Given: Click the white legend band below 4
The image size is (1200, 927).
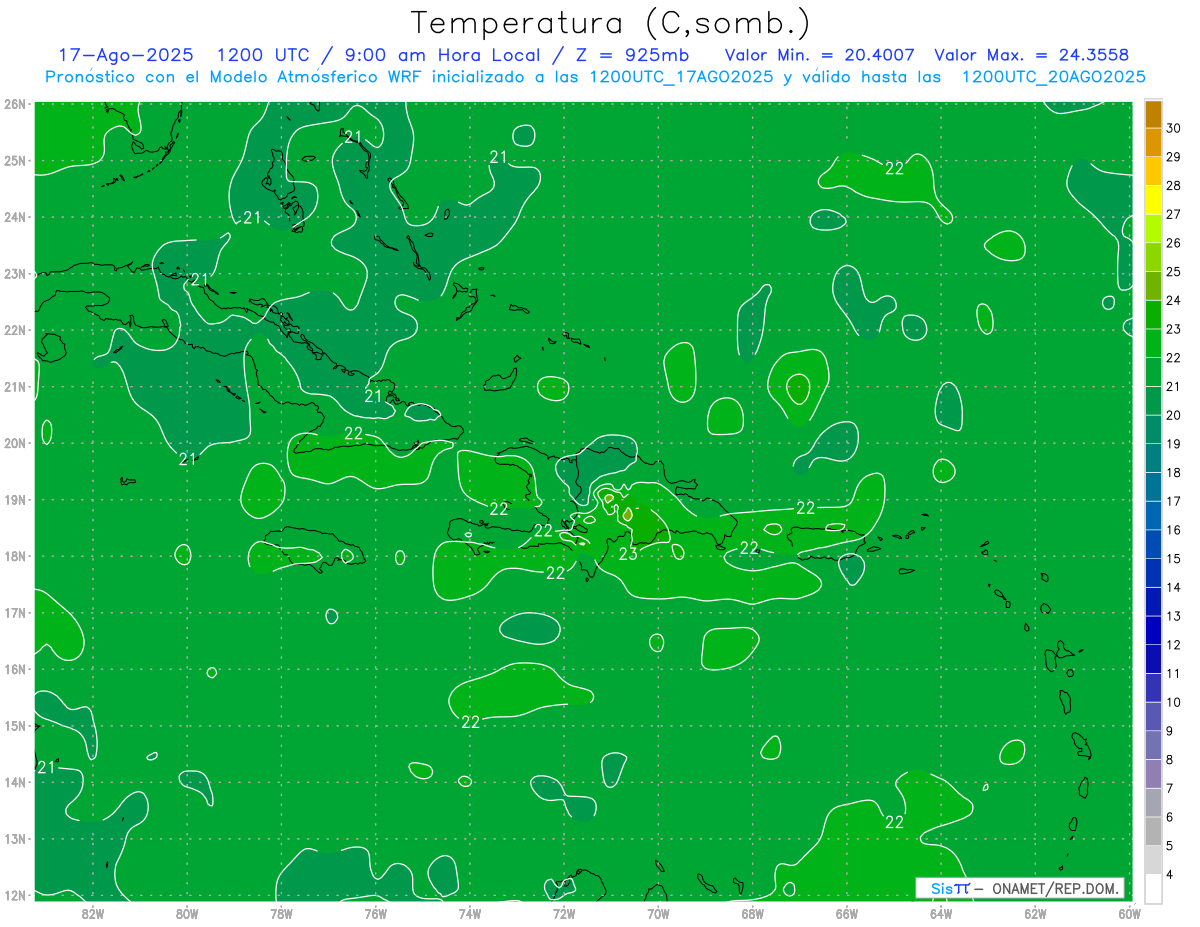Looking at the screenshot, I should tap(1153, 888).
